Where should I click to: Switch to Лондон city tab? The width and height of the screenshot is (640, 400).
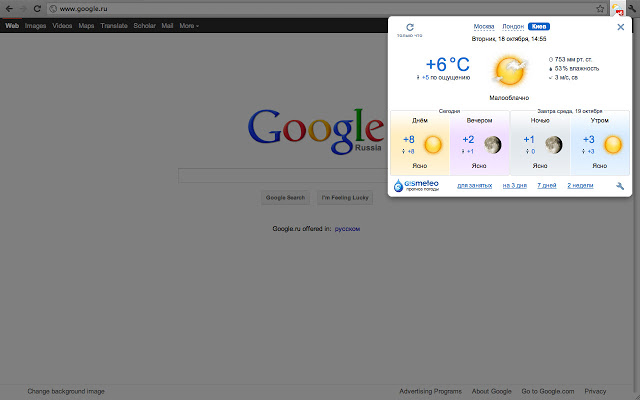(x=513, y=27)
